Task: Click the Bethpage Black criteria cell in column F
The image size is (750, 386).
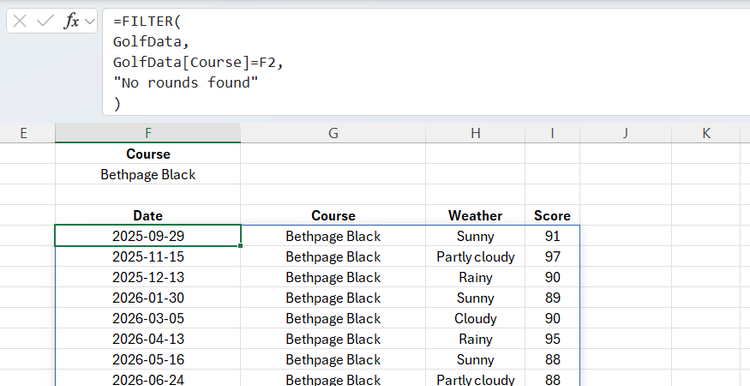Action: [148, 174]
